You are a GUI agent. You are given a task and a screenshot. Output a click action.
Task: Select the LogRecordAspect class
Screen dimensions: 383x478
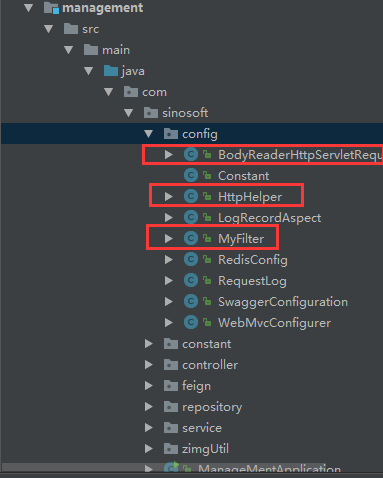click(x=269, y=218)
